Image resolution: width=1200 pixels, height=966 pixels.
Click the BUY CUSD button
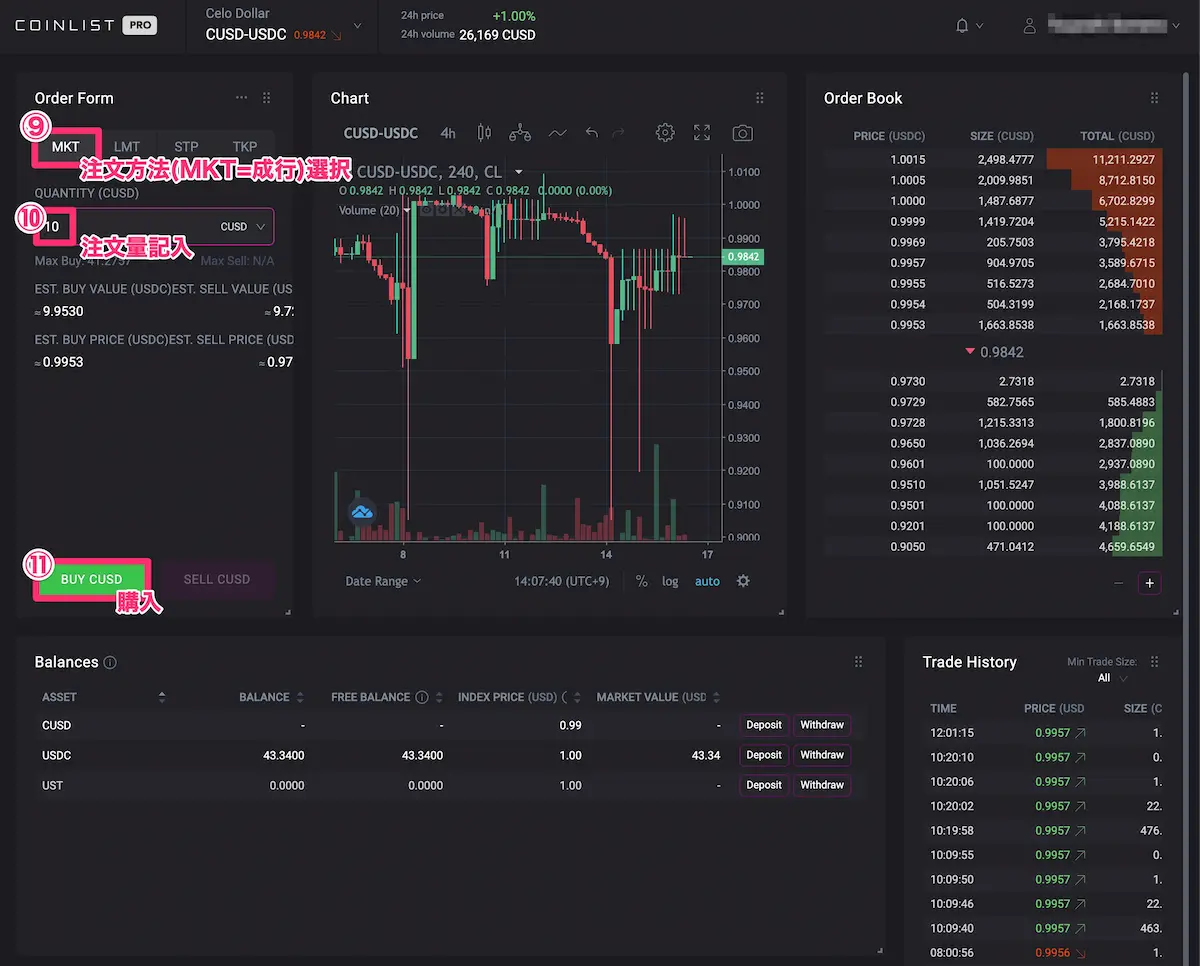pyautogui.click(x=92, y=579)
